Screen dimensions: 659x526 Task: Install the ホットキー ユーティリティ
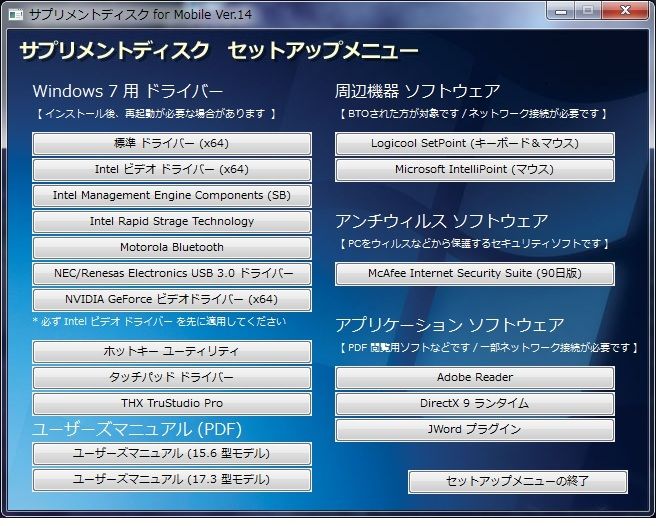tap(172, 352)
